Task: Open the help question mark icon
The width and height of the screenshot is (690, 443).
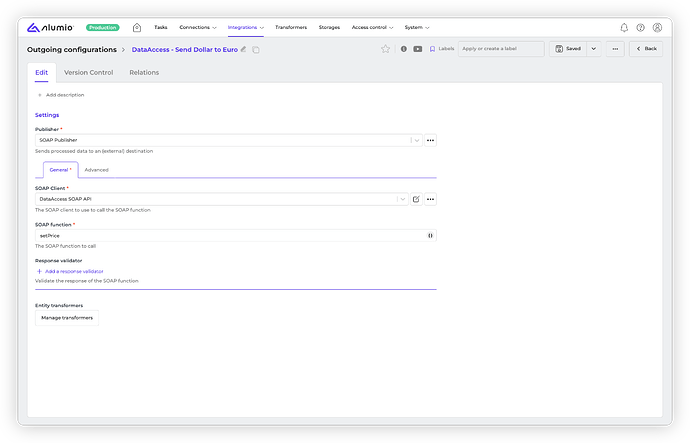Action: 640,28
